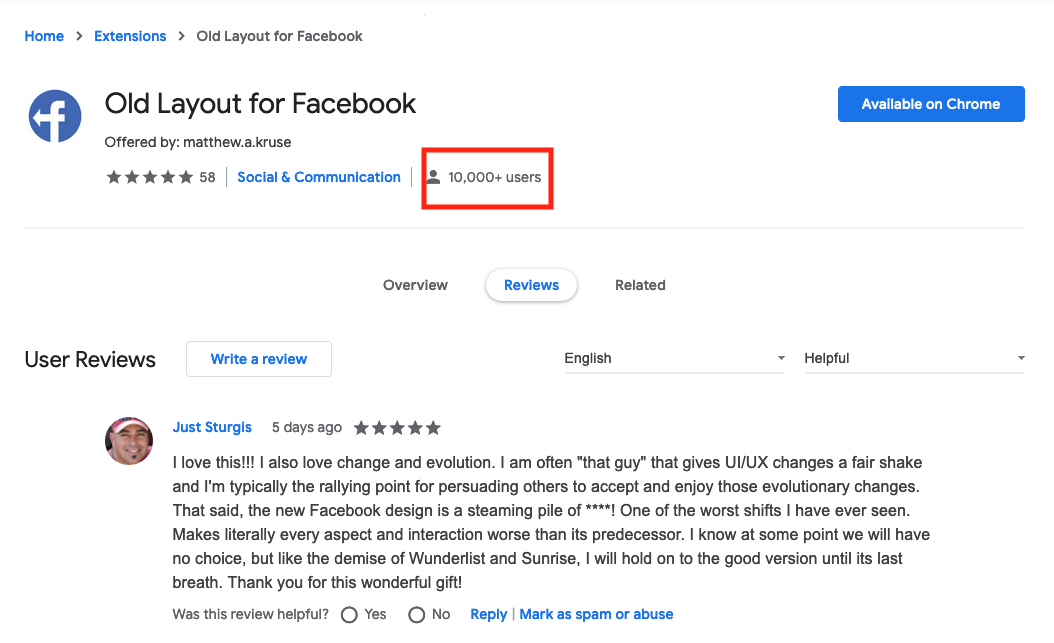Go to the Home breadcrumb link
1054x643 pixels.
(44, 36)
